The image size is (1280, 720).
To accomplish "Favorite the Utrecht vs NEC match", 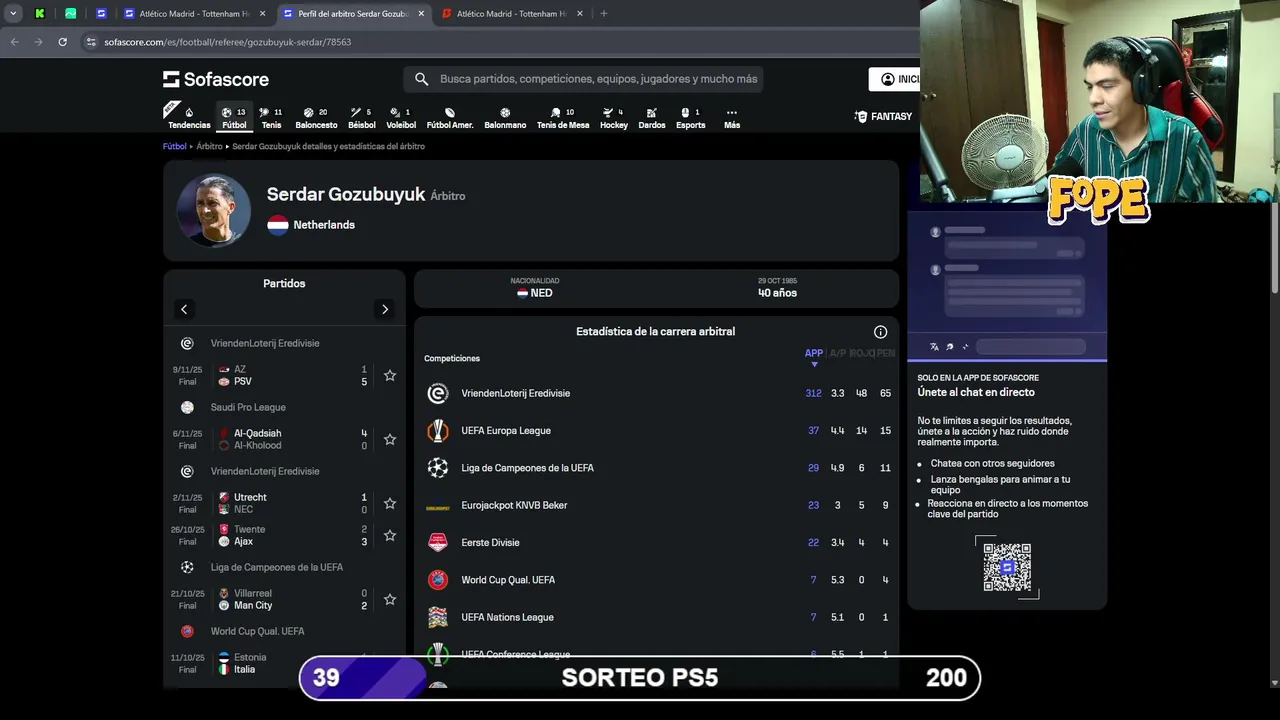I will [390, 504].
